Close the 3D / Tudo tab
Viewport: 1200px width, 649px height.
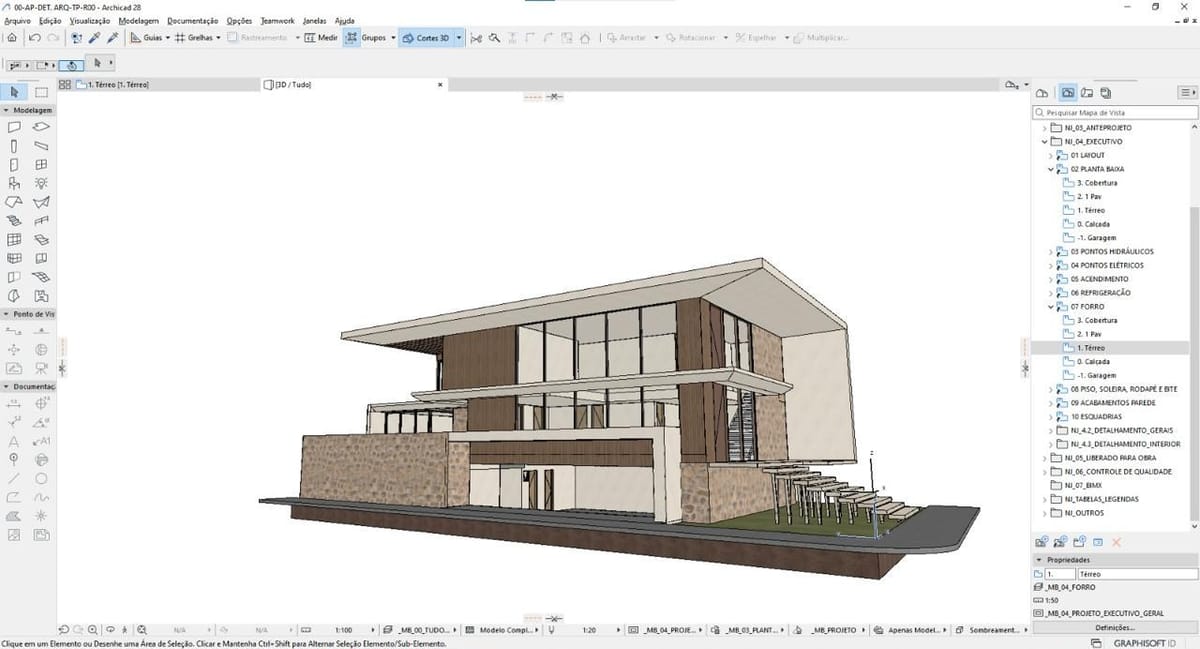coord(440,85)
